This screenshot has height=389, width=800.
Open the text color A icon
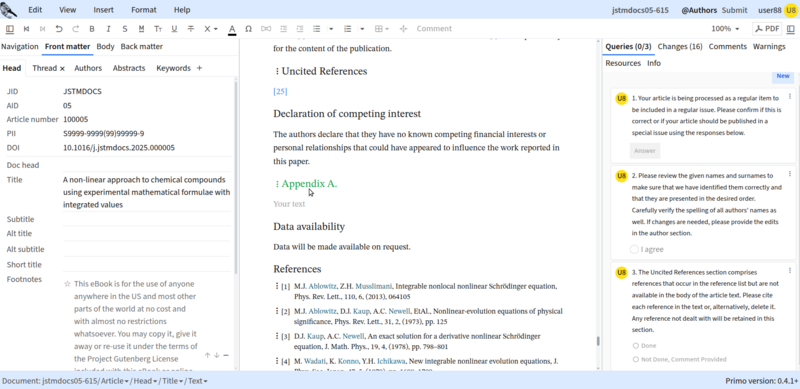[232, 29]
